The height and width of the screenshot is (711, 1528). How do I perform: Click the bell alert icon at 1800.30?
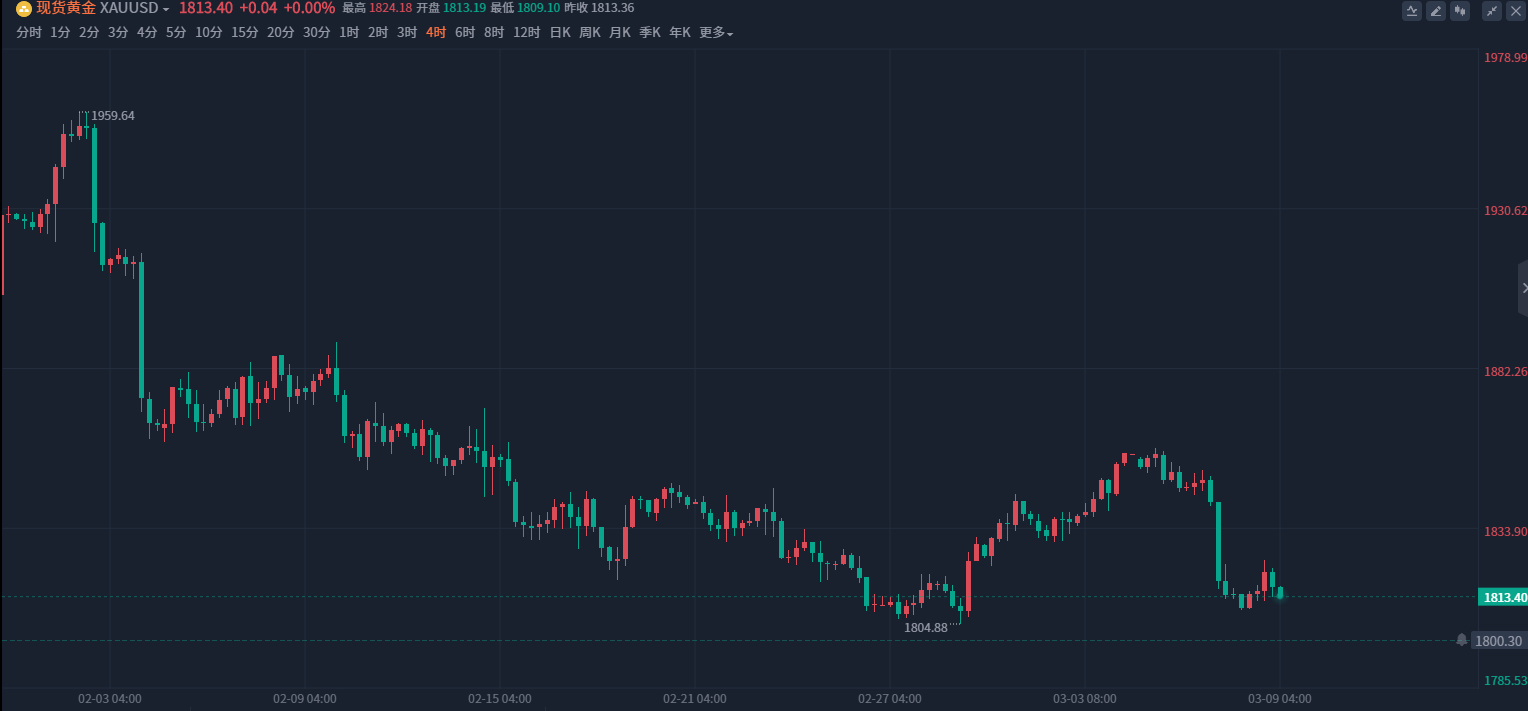coord(1462,640)
